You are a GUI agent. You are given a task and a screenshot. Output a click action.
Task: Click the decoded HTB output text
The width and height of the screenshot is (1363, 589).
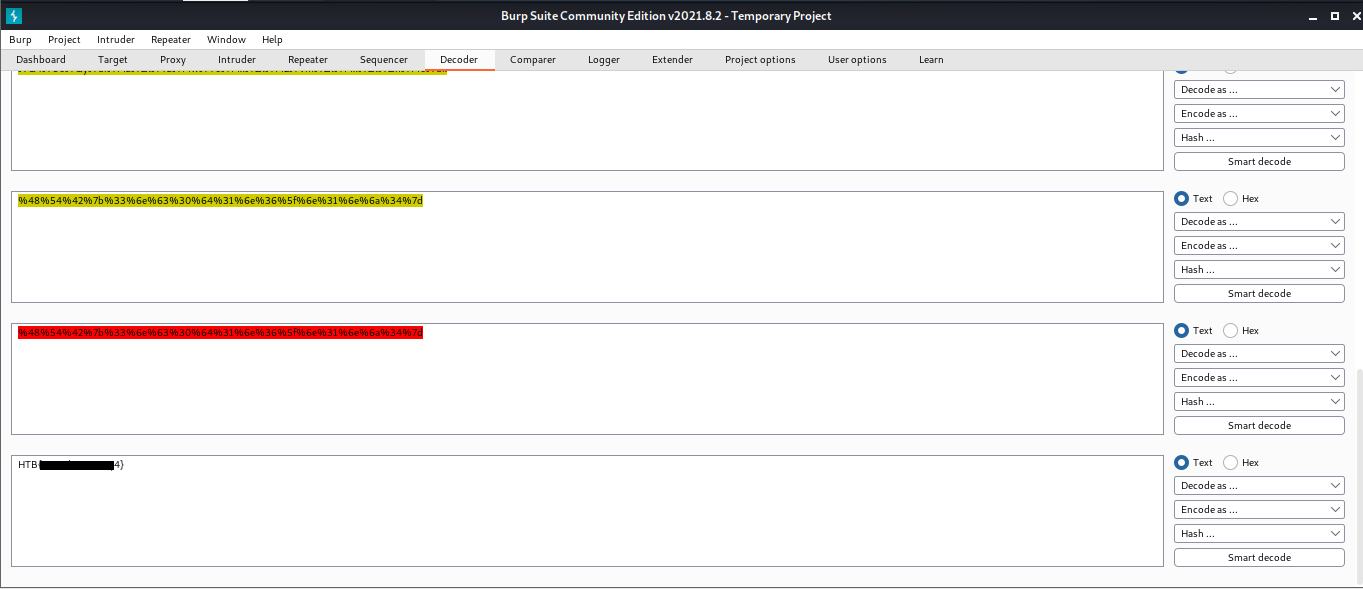coord(71,465)
